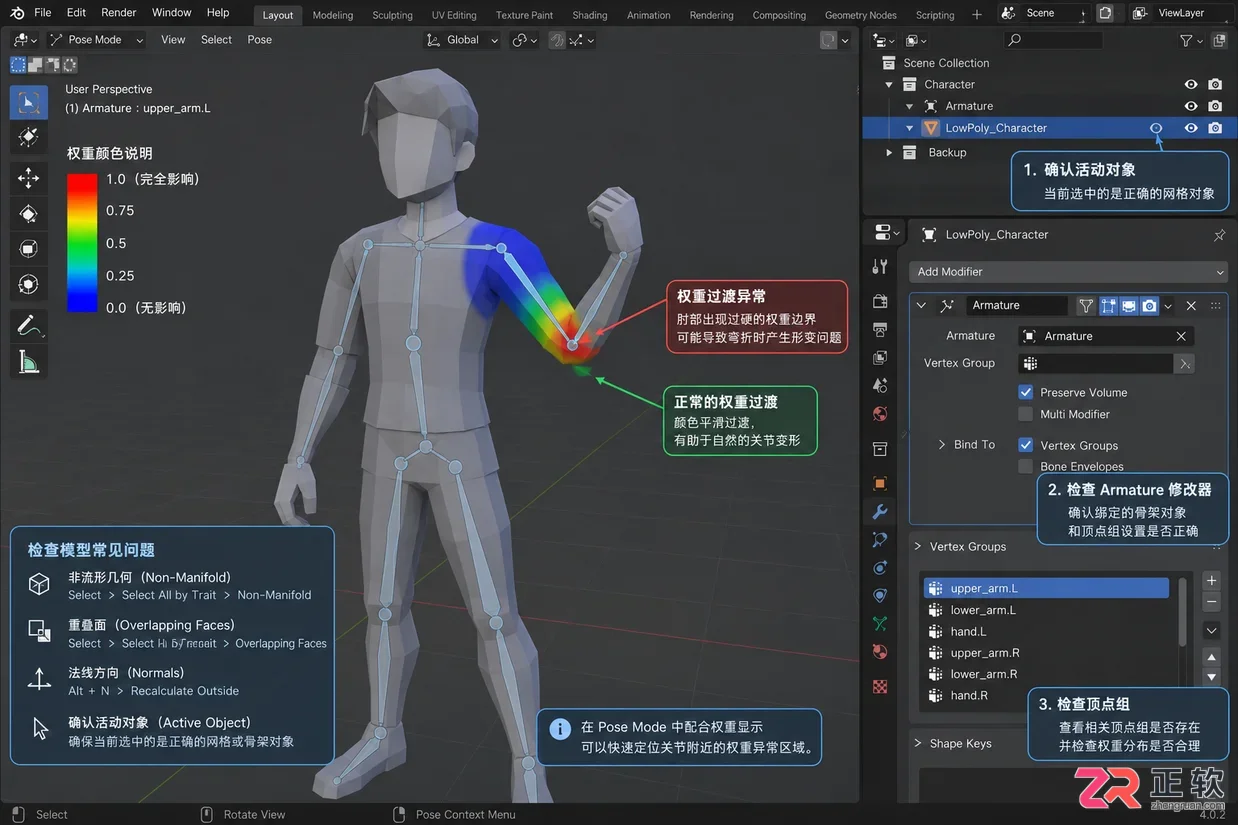Select the lower_arm.L vertex group
1238x825 pixels.
(1046, 610)
